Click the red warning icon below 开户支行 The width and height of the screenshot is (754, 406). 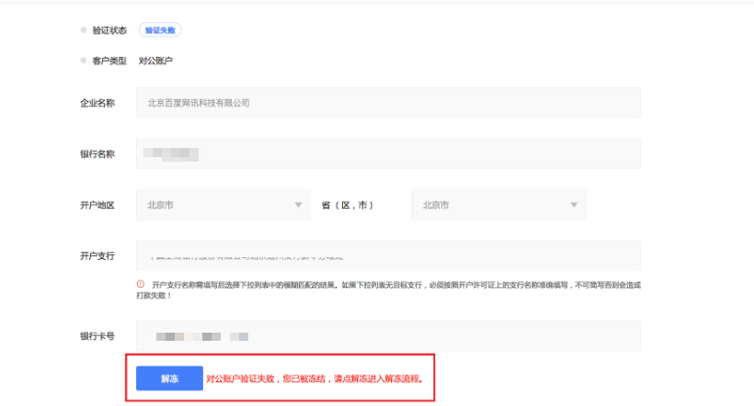pyautogui.click(x=140, y=284)
